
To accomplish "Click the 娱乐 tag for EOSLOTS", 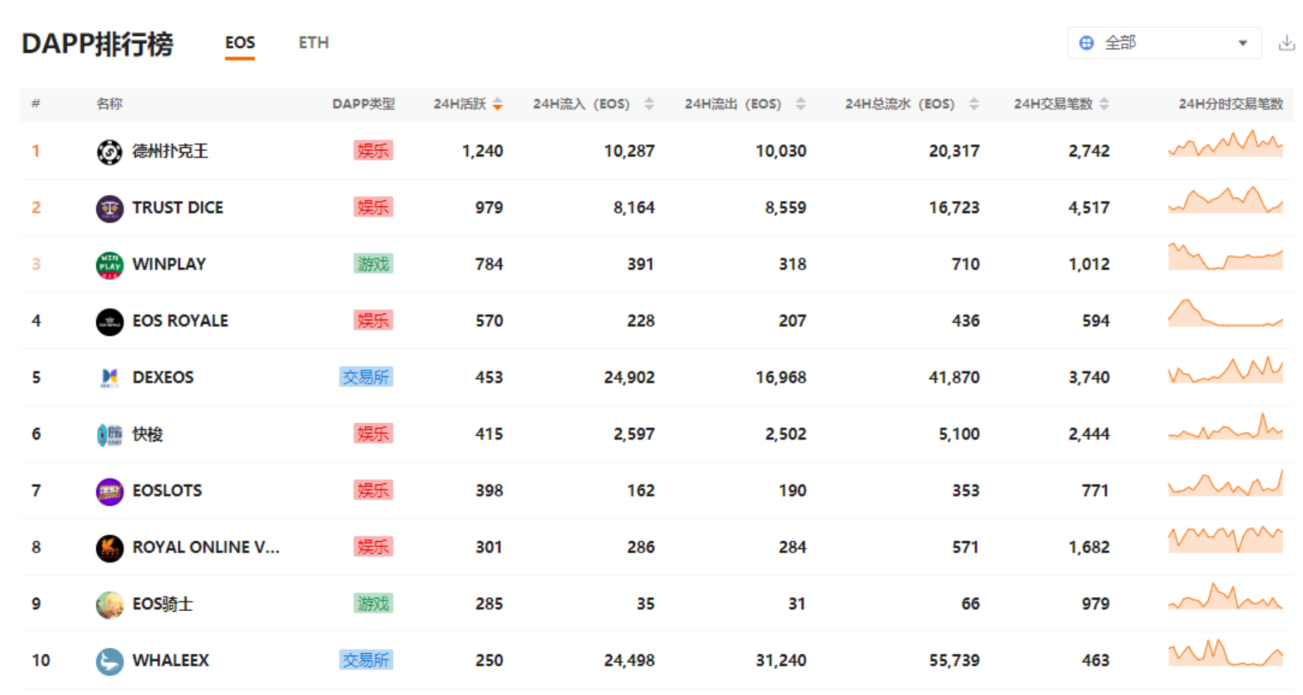I will coord(373,490).
